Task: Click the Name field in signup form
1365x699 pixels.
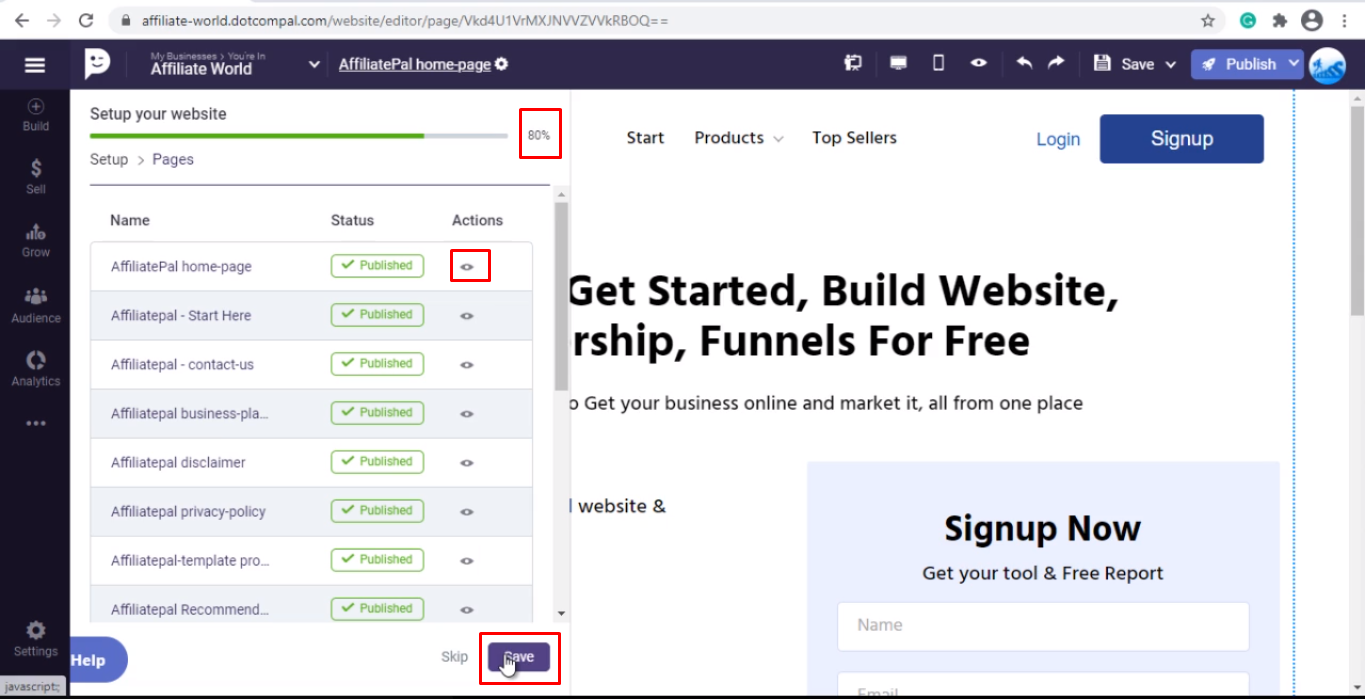Action: [1043, 626]
